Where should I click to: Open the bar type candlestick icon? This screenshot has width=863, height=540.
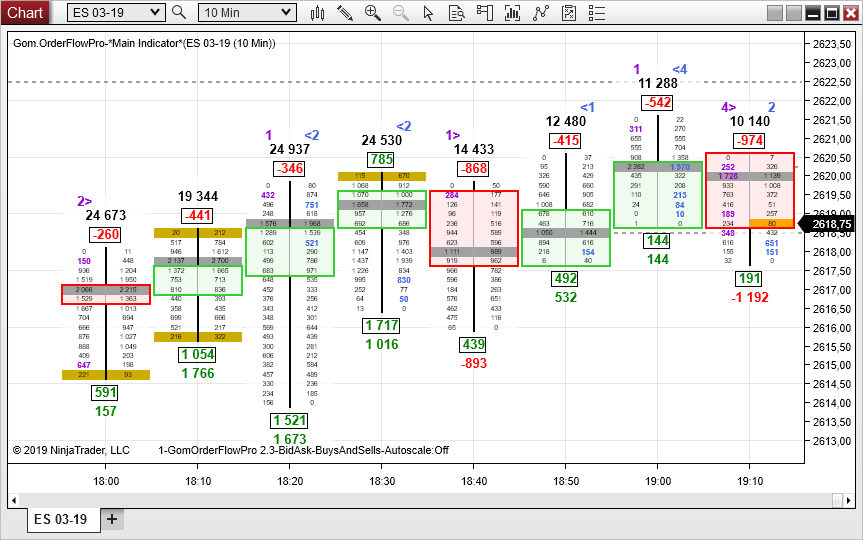click(x=317, y=13)
